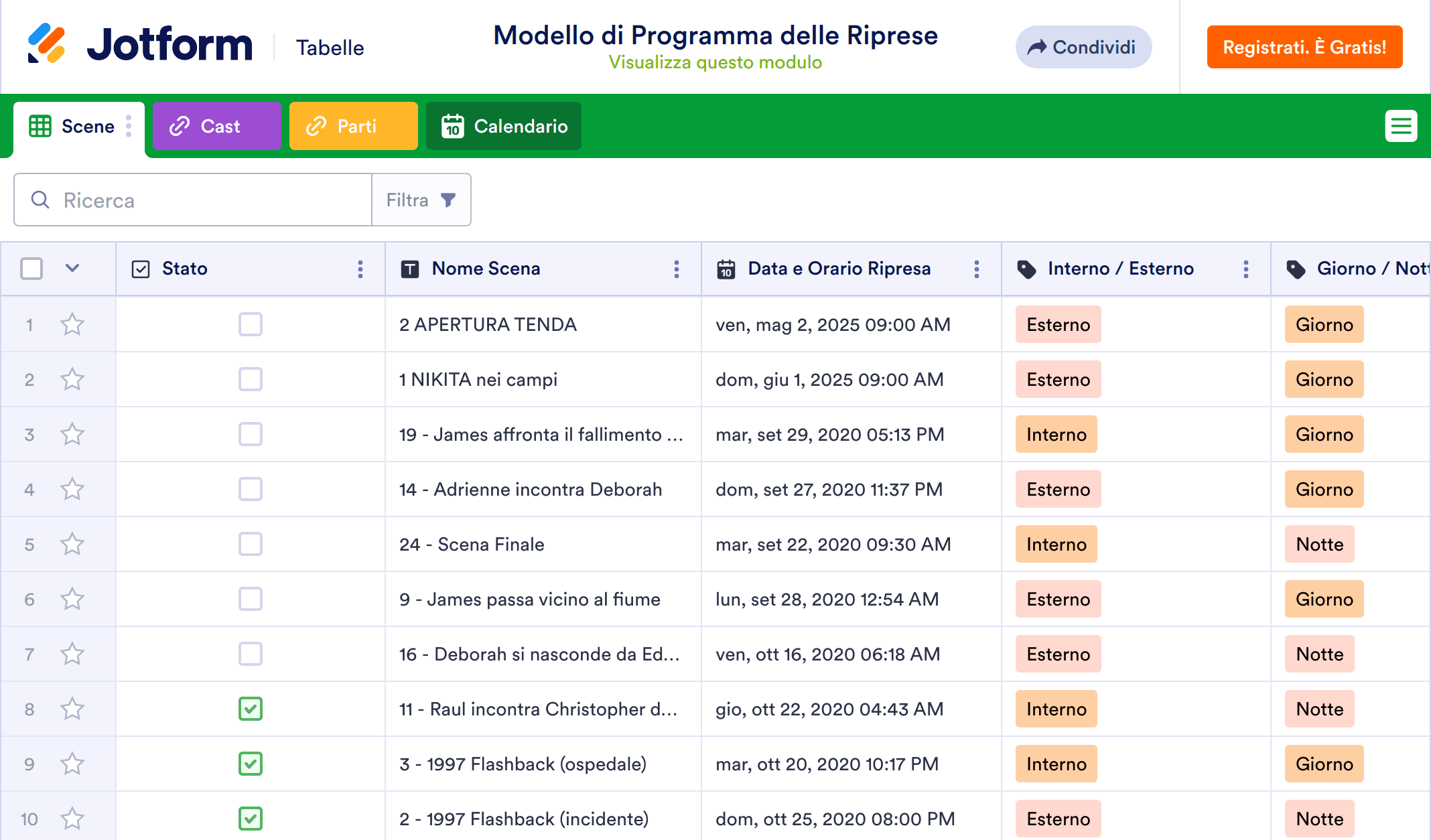Expand the select-all chevron dropdown

(72, 269)
